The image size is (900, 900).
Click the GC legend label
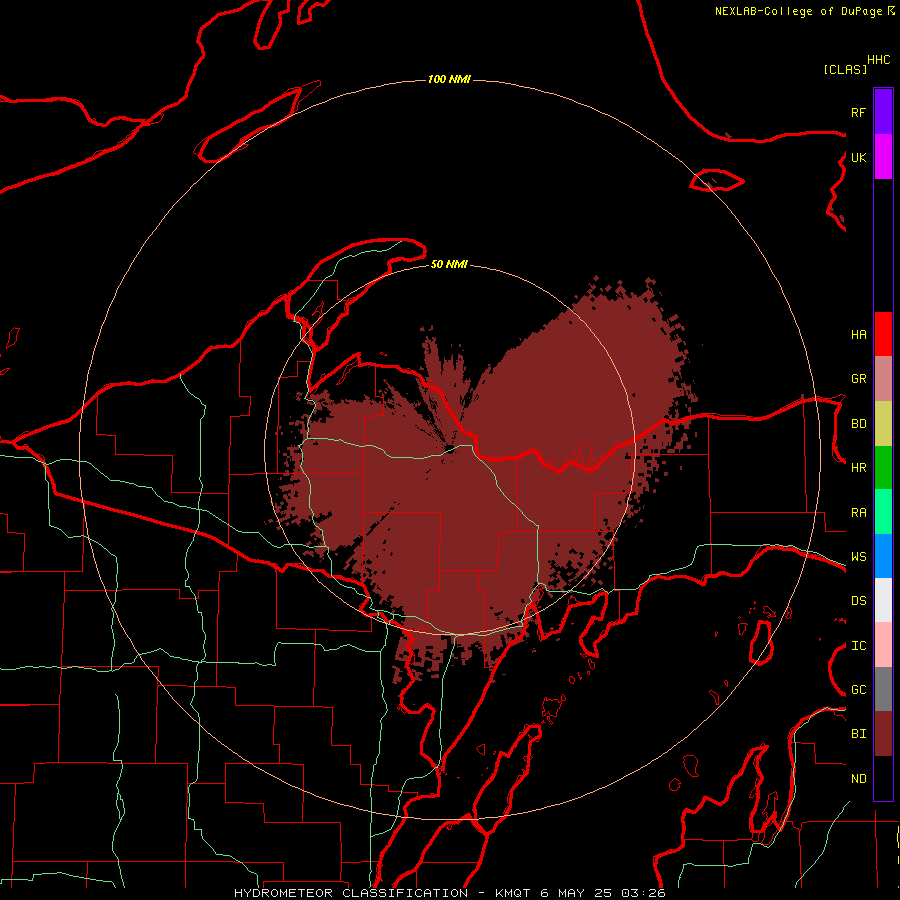(x=858, y=690)
